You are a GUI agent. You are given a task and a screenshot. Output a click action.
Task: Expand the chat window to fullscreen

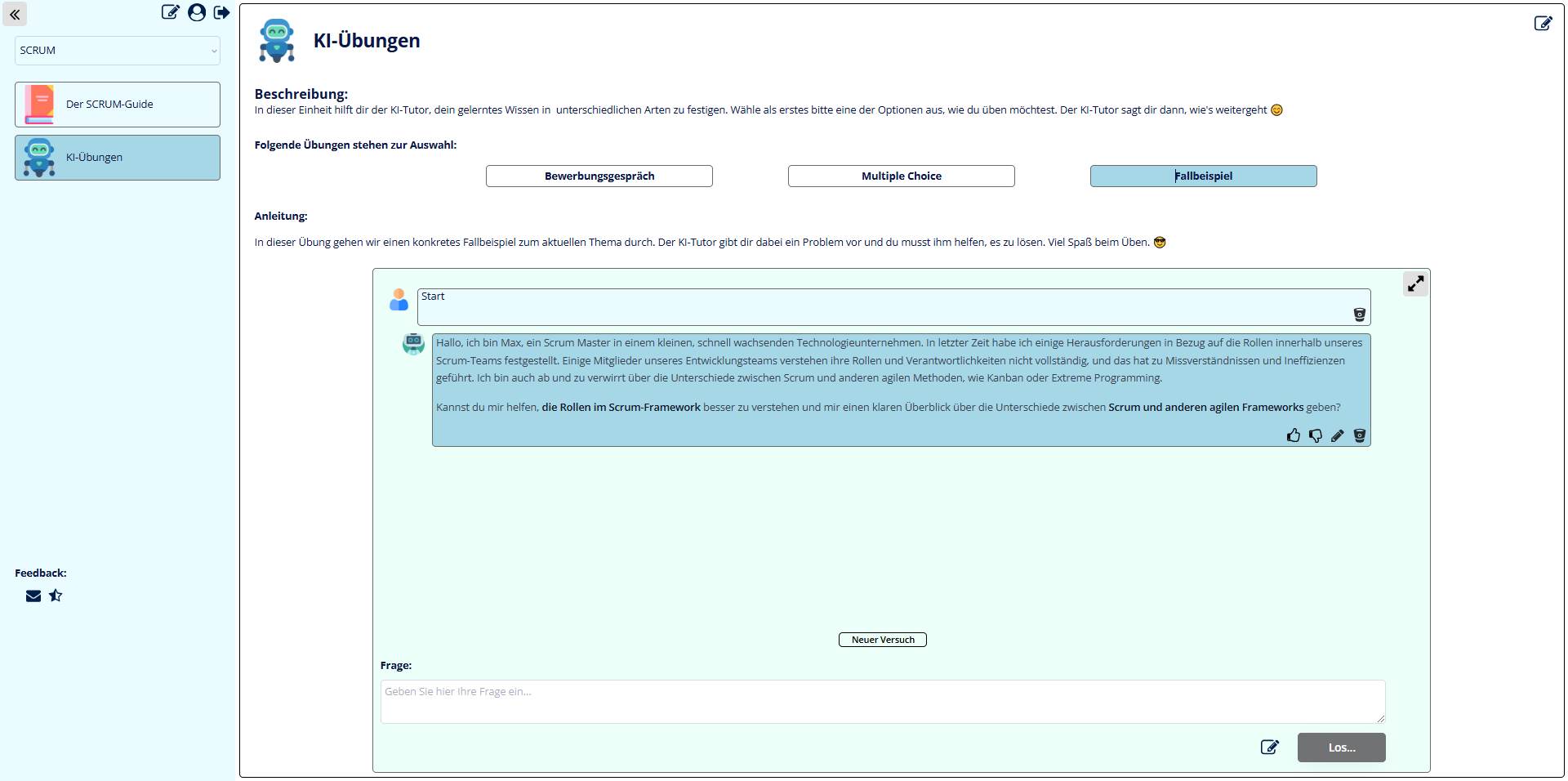[x=1415, y=283]
